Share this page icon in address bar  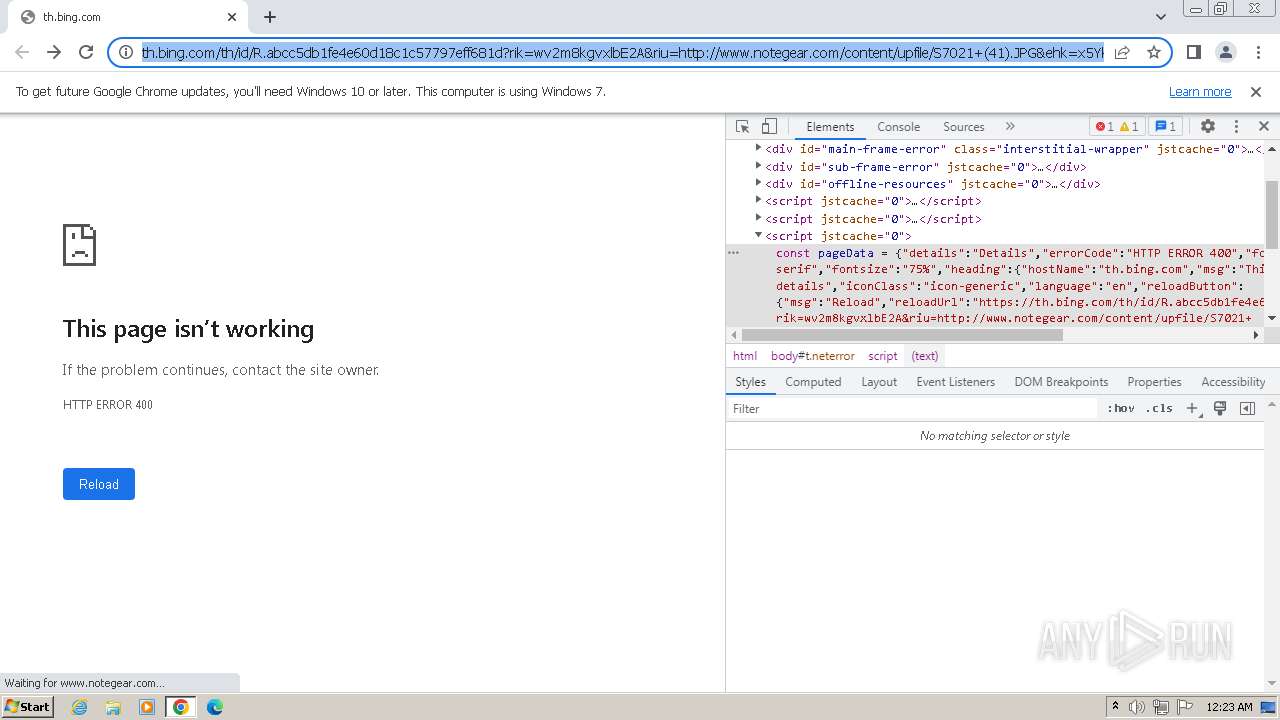[1122, 52]
